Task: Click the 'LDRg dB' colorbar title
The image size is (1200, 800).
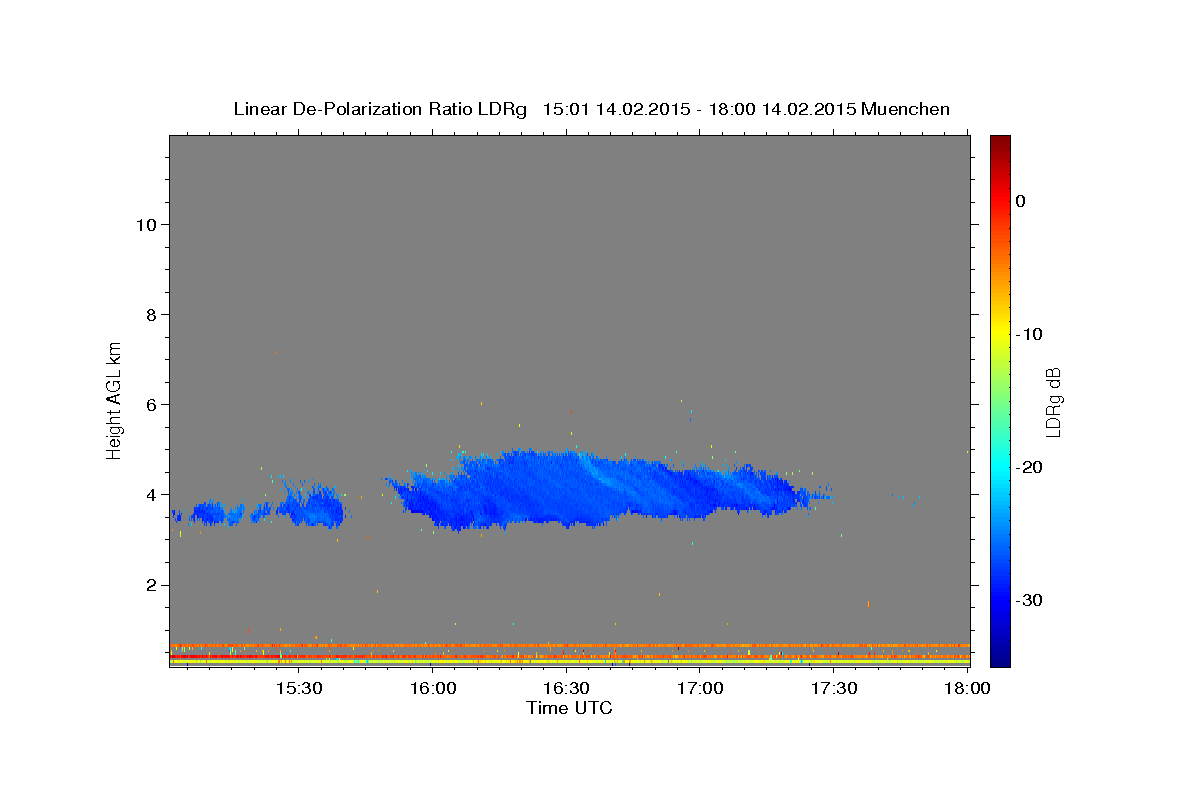Action: (x=1053, y=401)
